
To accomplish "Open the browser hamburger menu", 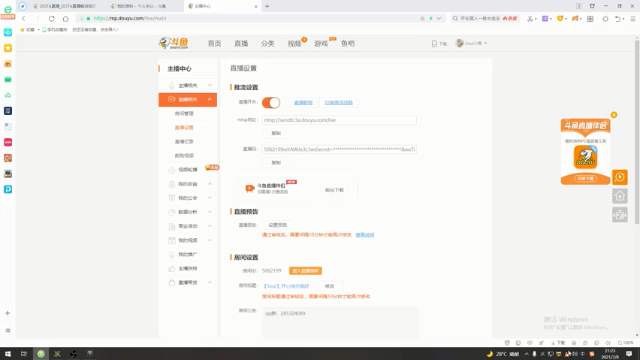I will pyautogui.click(x=633, y=19).
